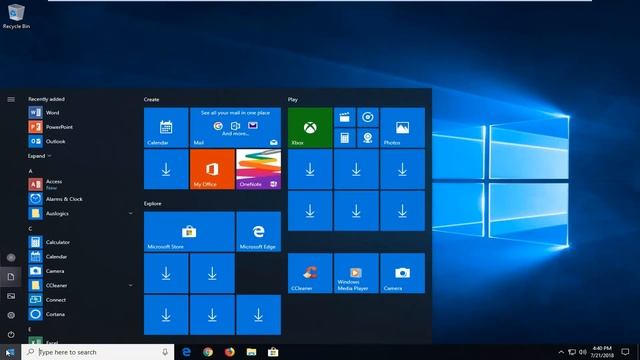Click the hamburger menu in Start
Image resolution: width=640 pixels, height=360 pixels.
11,99
